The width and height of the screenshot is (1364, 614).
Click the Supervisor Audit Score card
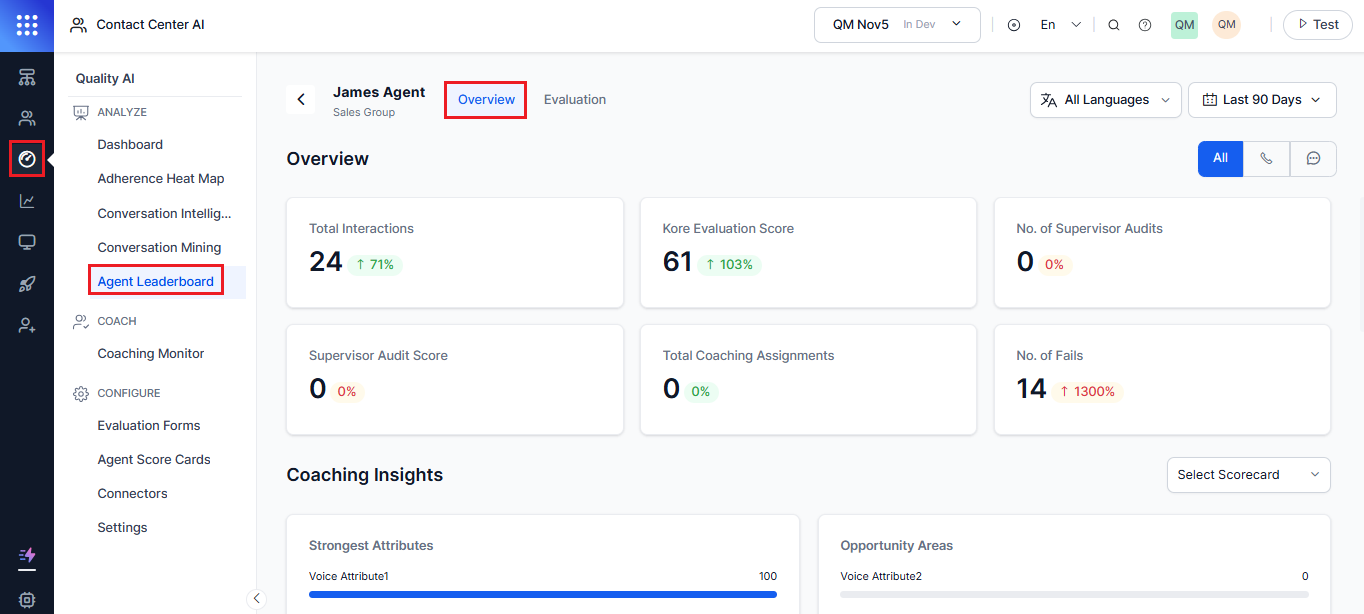pos(455,379)
